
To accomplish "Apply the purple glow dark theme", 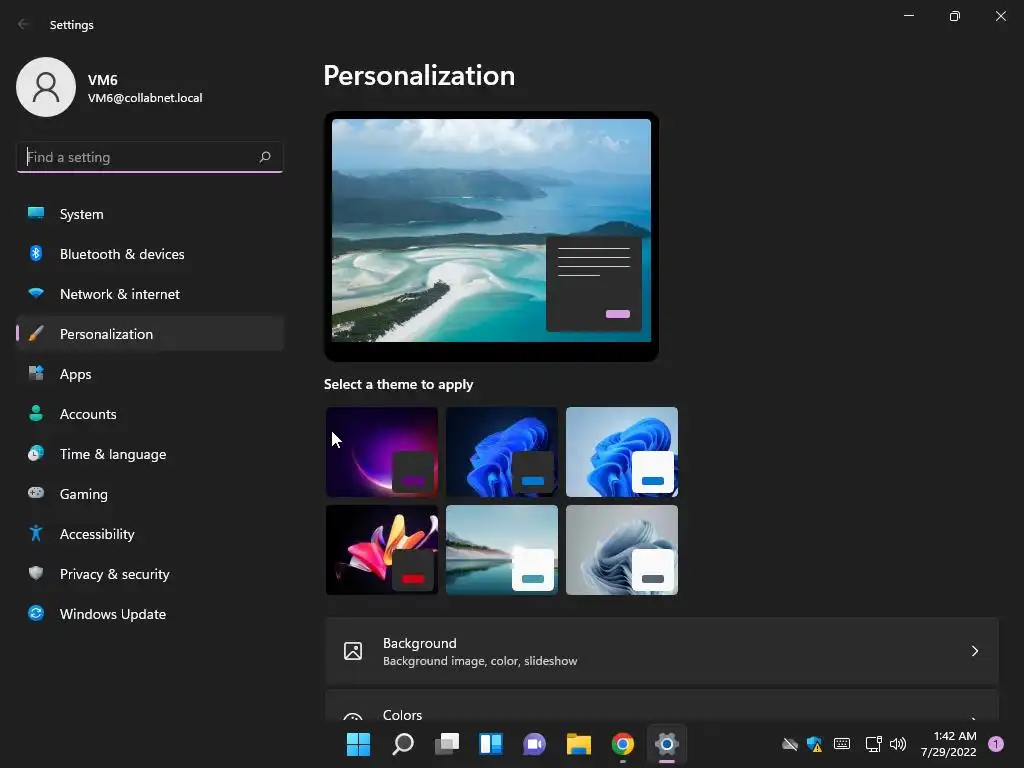I will pyautogui.click(x=382, y=452).
